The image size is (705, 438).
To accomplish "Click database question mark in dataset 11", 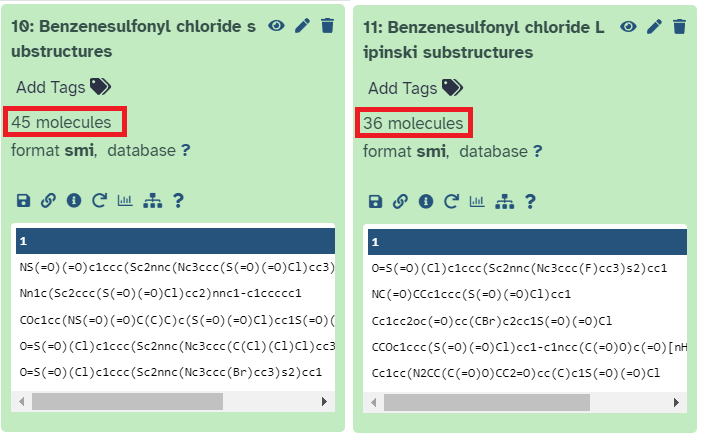I will tap(538, 151).
